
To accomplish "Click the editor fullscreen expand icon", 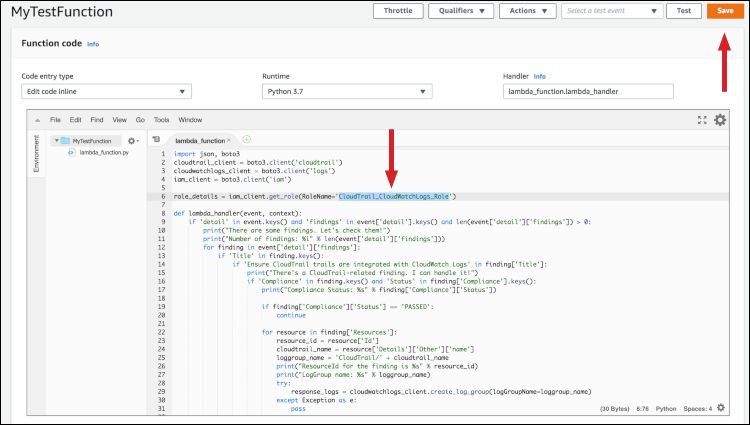I will (702, 119).
